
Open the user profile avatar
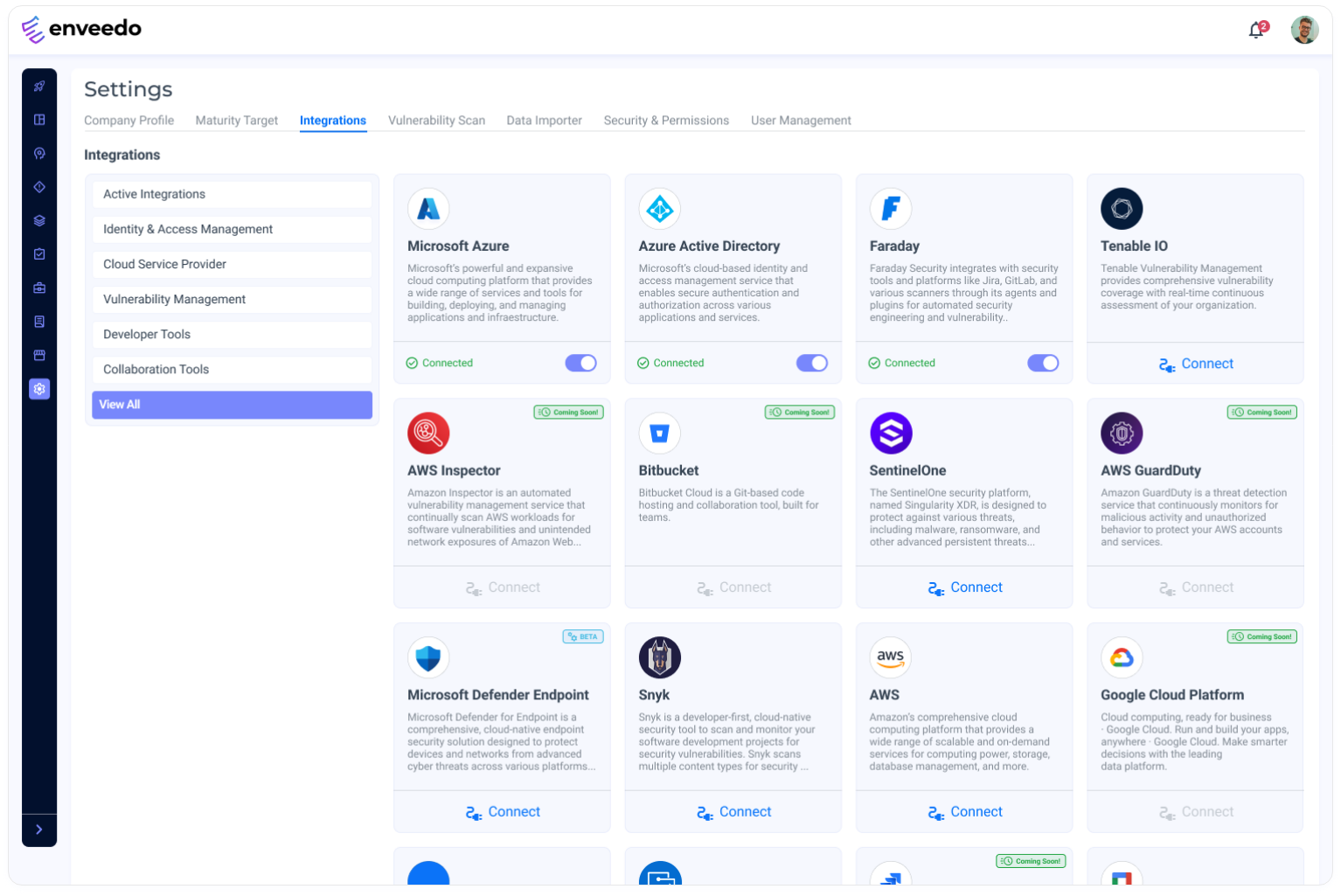[1304, 30]
